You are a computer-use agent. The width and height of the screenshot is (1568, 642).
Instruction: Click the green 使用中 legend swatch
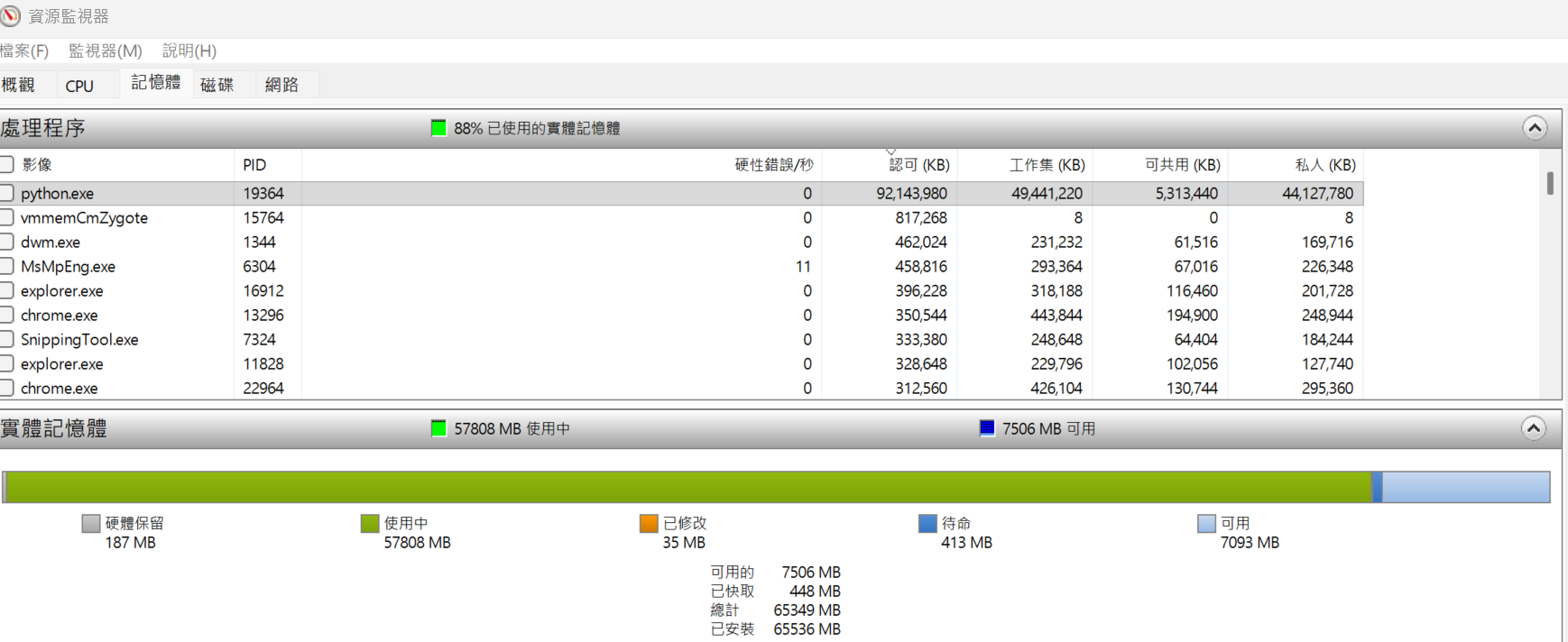tap(369, 523)
